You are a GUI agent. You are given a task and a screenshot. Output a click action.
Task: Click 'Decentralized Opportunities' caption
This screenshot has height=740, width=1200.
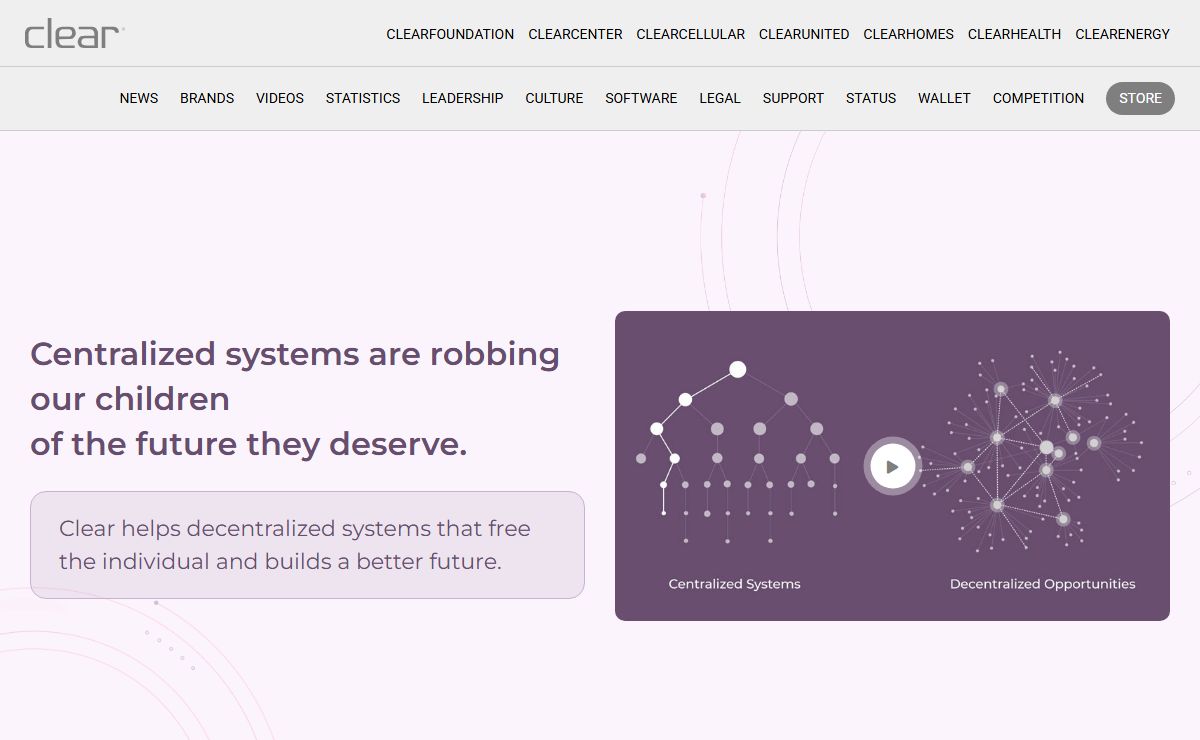pos(1042,584)
